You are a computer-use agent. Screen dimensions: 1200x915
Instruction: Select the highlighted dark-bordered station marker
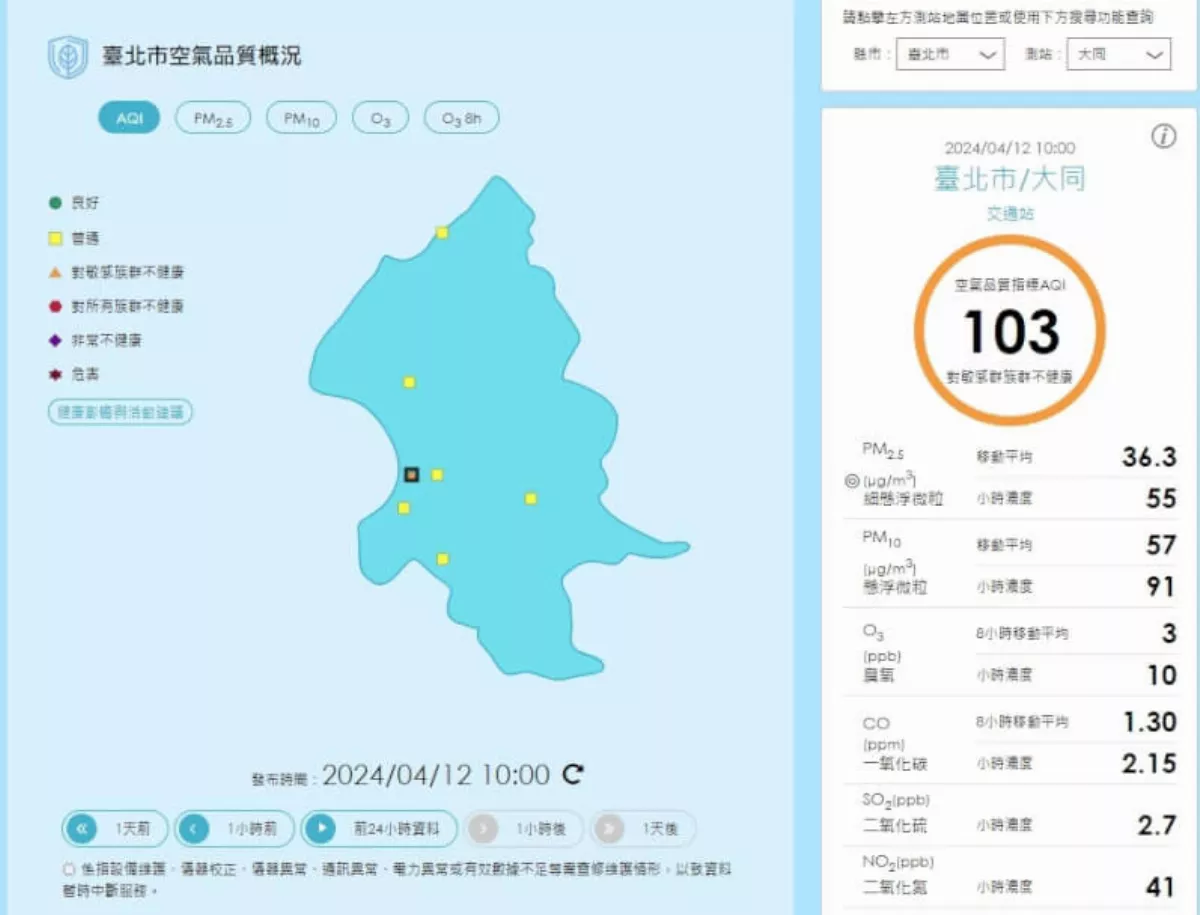(411, 474)
